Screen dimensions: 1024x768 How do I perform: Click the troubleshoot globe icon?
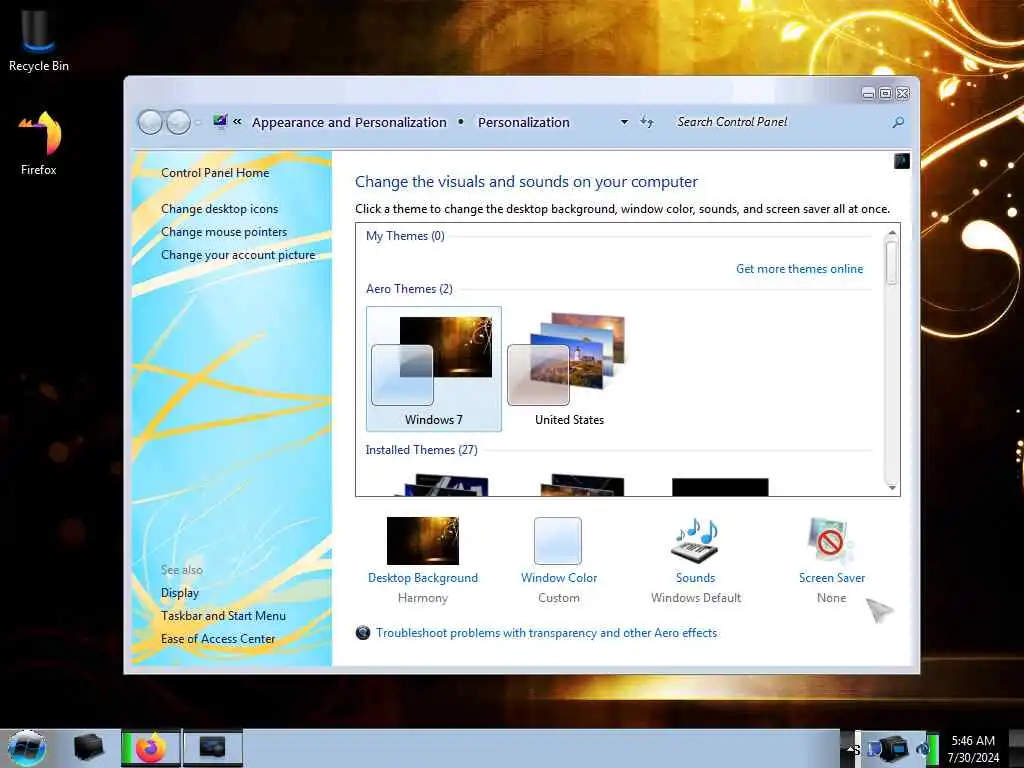coord(363,633)
